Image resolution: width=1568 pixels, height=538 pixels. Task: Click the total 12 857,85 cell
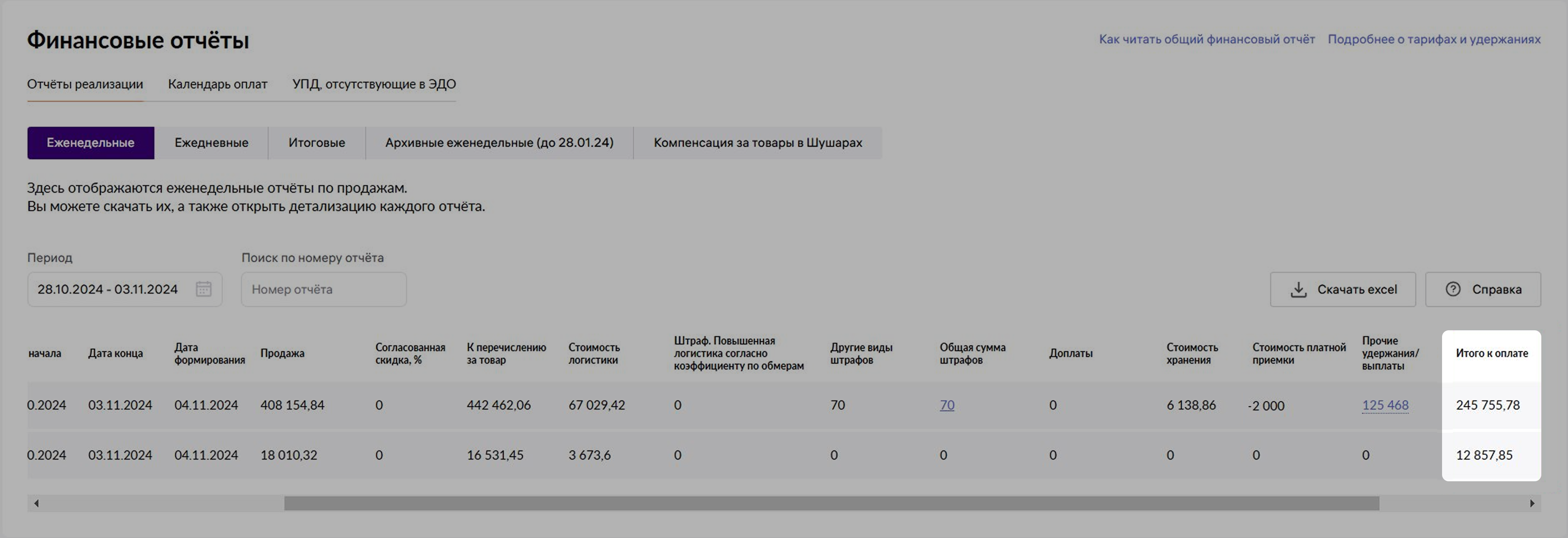[1484, 455]
